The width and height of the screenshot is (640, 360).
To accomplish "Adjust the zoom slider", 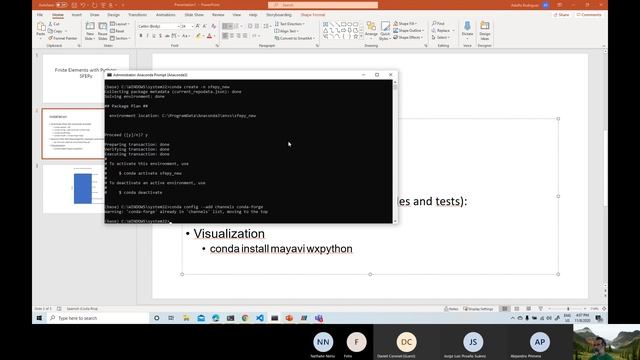I will coord(568,309).
